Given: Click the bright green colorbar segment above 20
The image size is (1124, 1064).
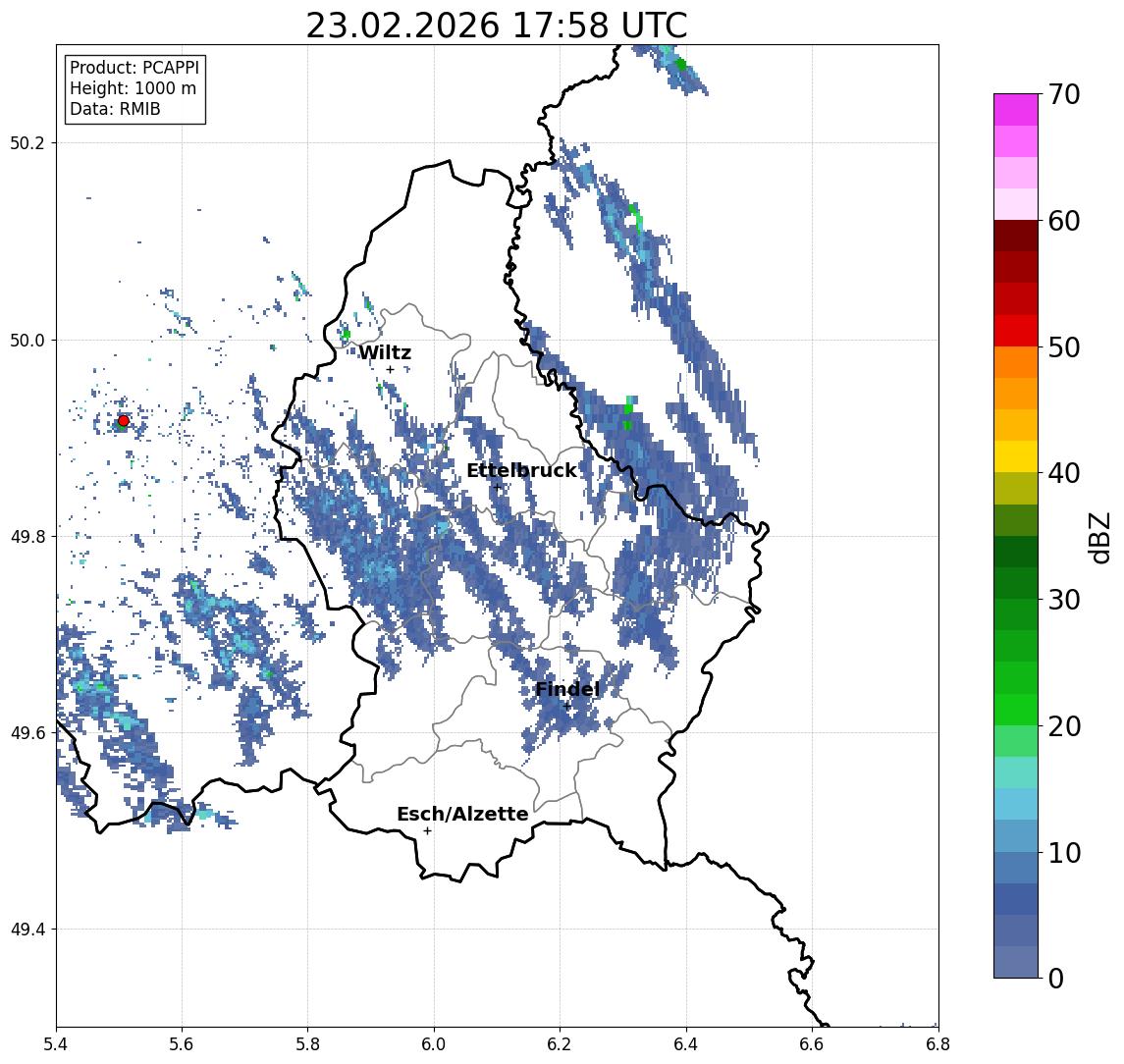Looking at the screenshot, I should (1016, 709).
